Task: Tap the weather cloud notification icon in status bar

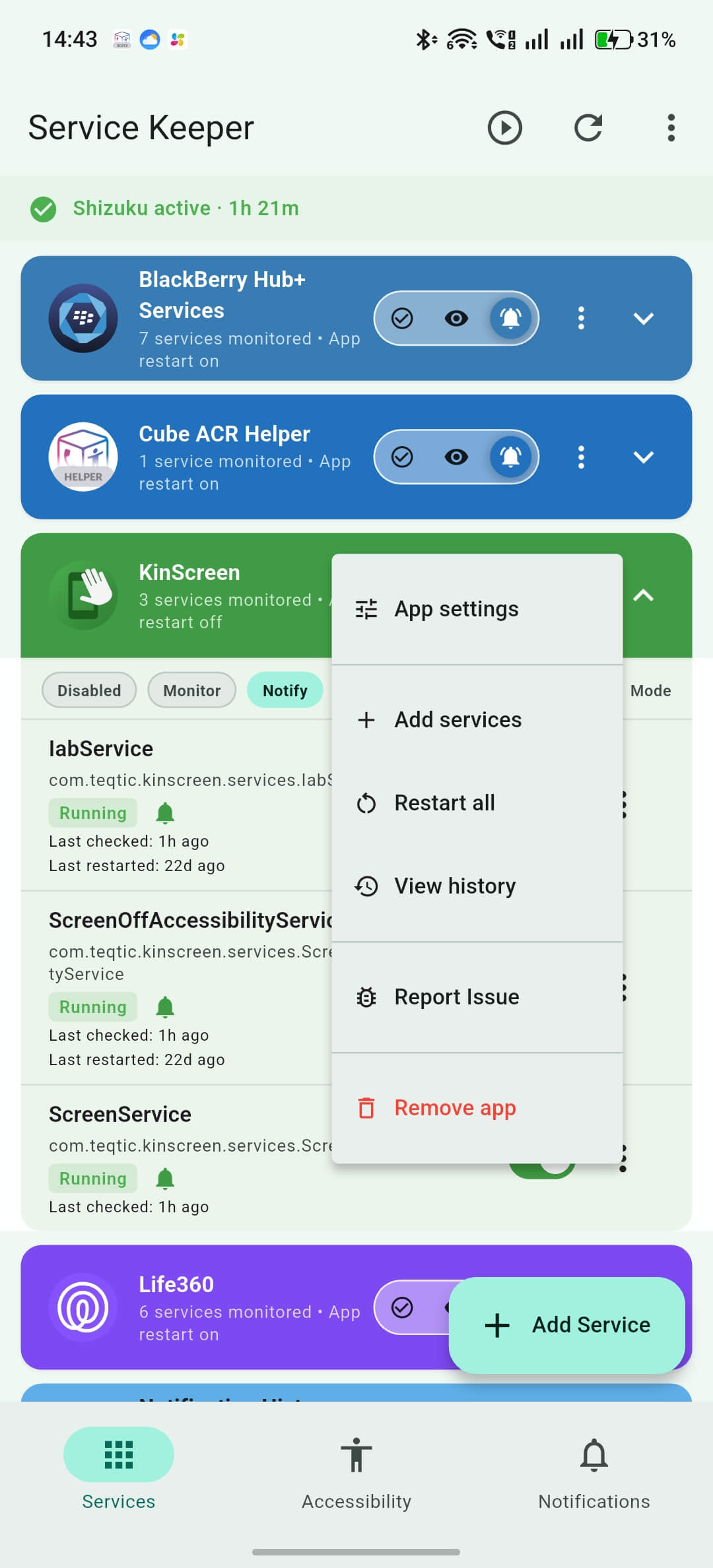Action: (x=150, y=40)
